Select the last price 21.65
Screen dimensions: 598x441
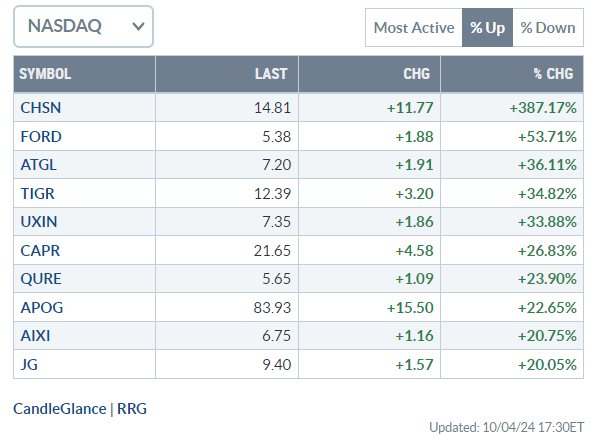click(x=272, y=251)
